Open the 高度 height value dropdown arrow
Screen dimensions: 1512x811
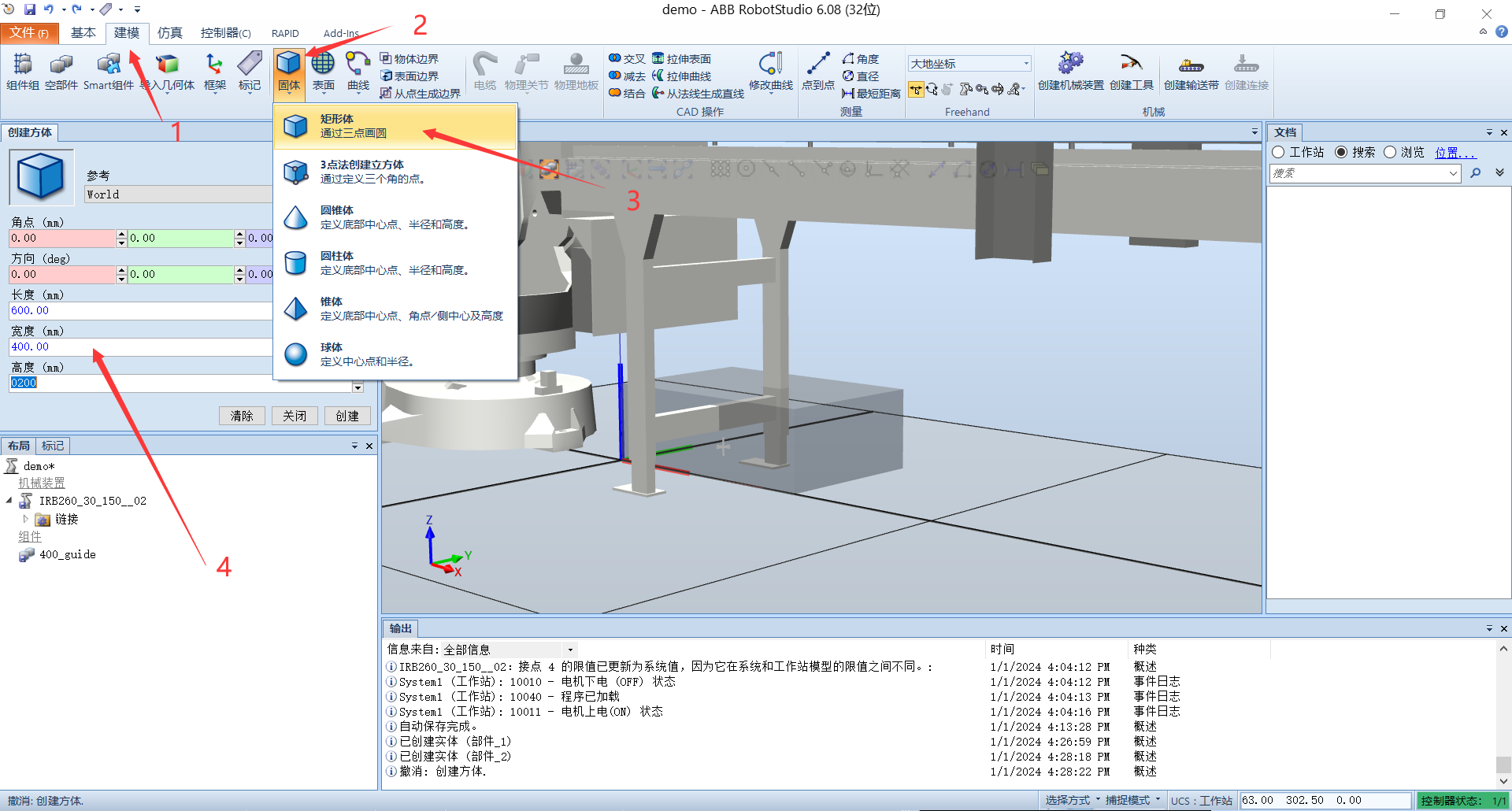click(x=358, y=387)
